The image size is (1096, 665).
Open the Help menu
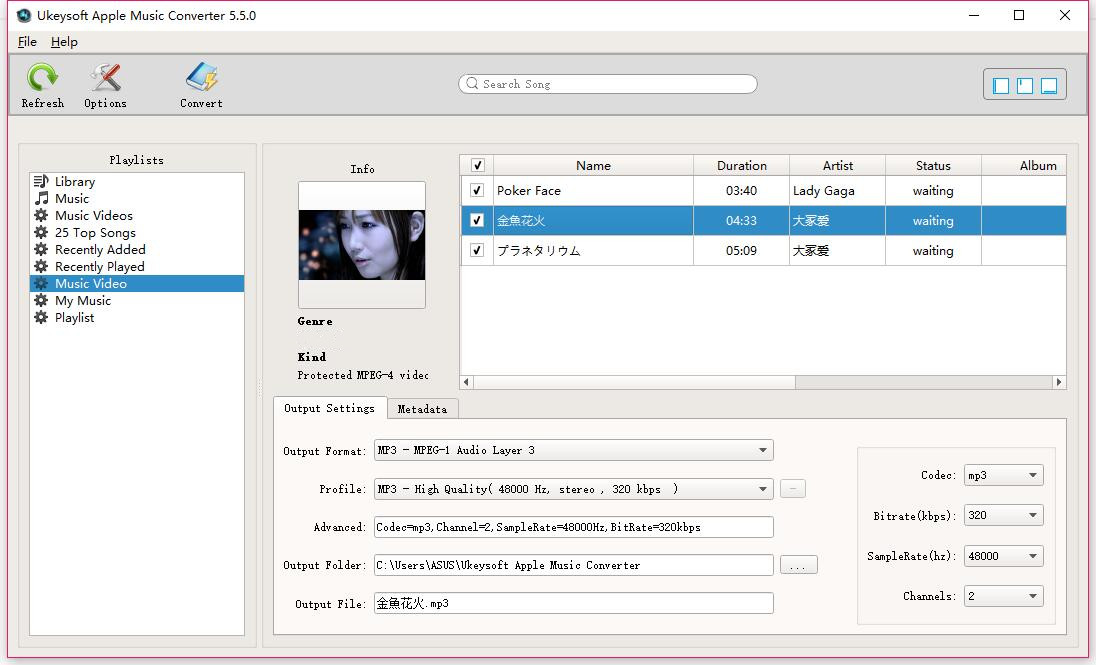coord(64,42)
